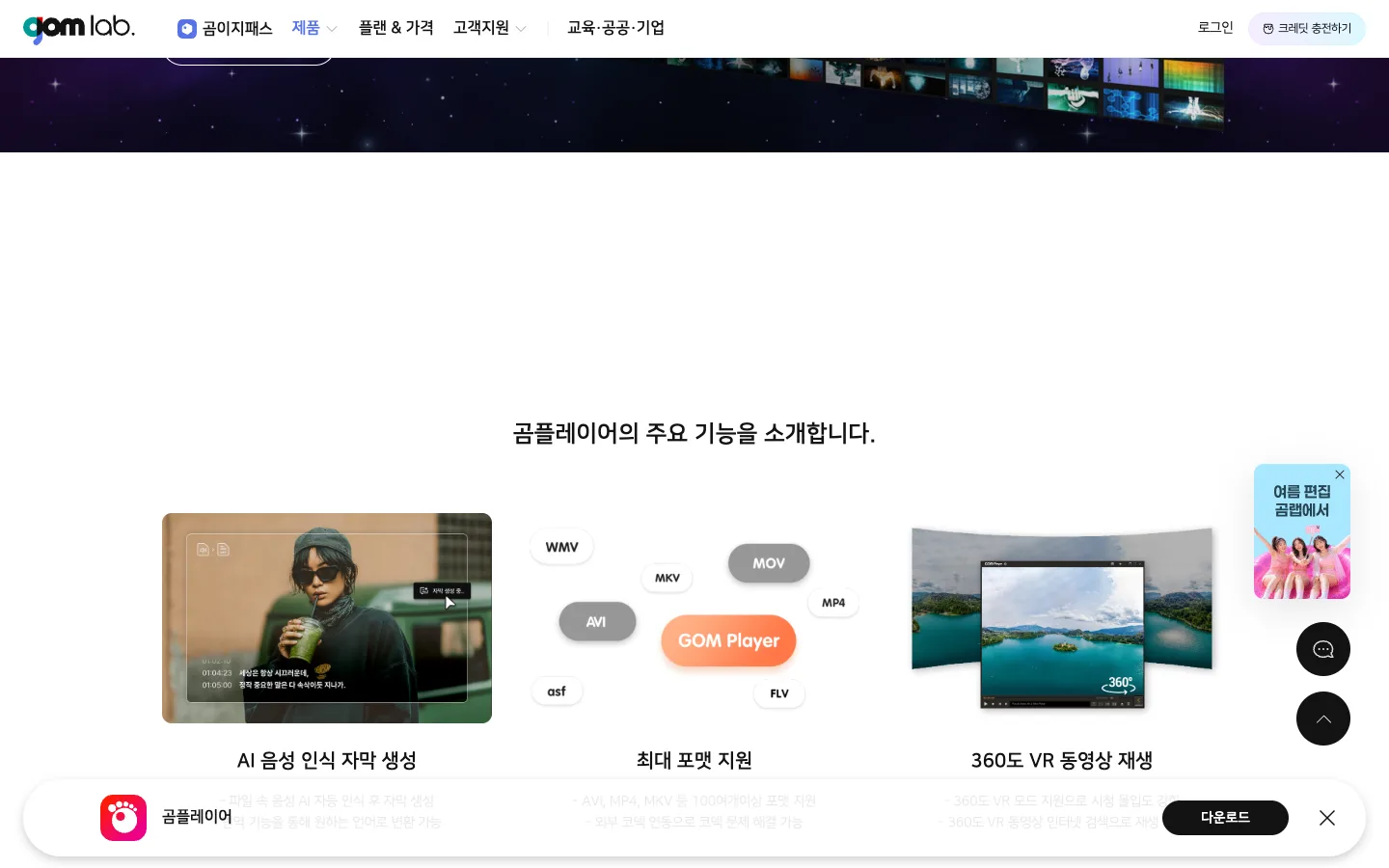The width and height of the screenshot is (1389, 868).
Task: Close the 여름 편집 곰캠에서 promo banner
Action: click(x=1340, y=475)
